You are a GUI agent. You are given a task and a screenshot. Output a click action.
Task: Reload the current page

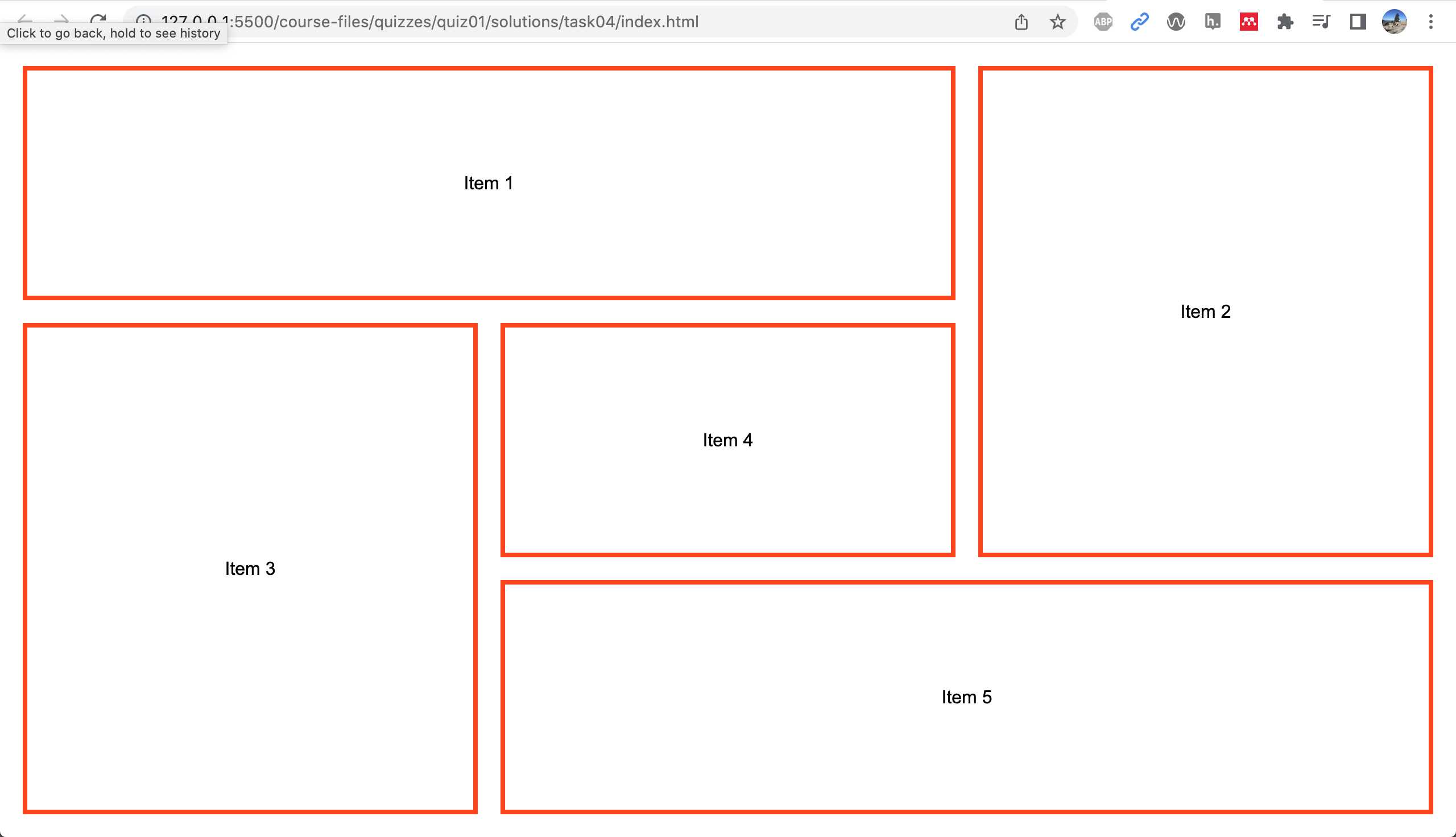click(99, 18)
